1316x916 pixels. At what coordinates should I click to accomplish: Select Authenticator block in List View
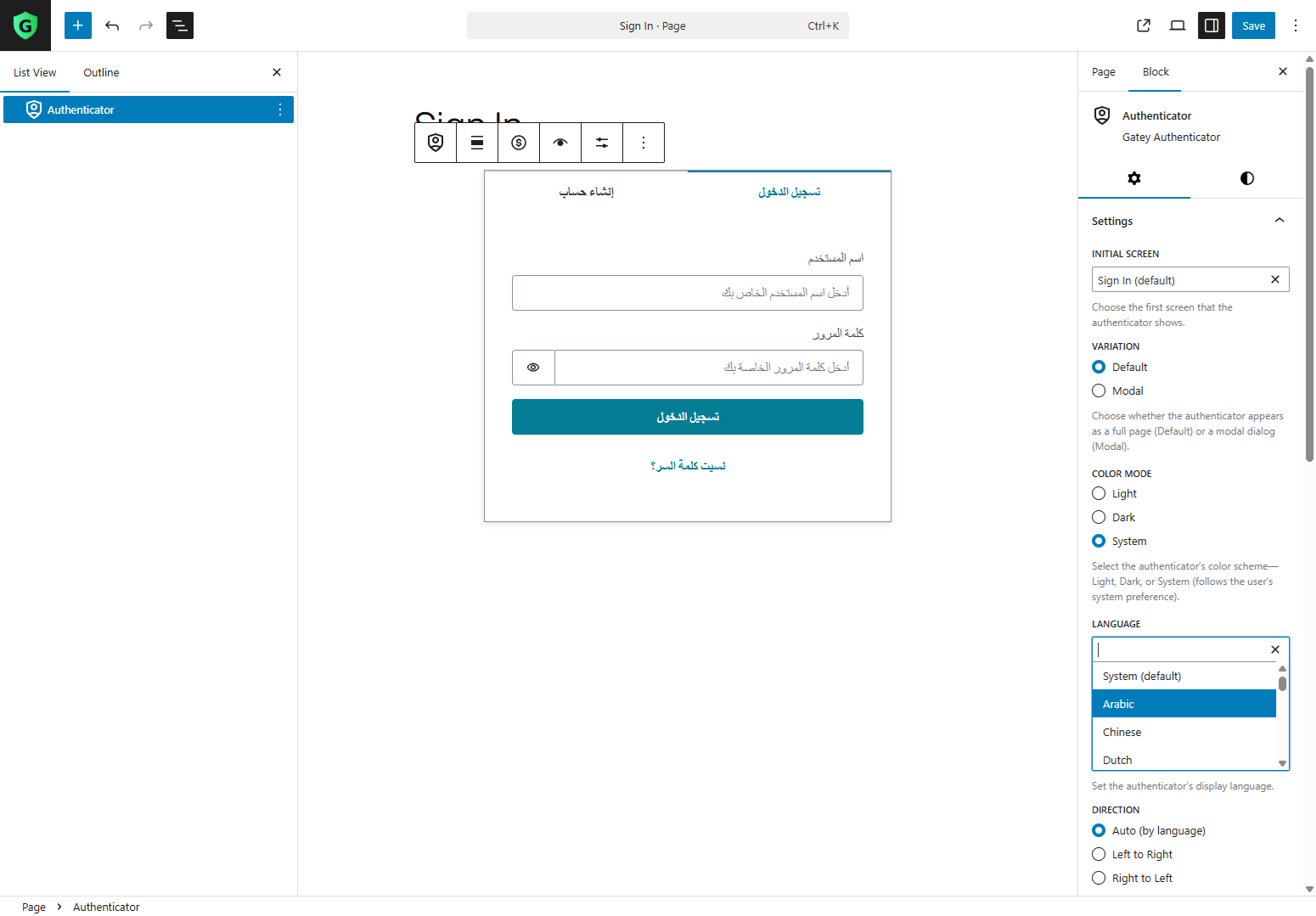click(x=149, y=110)
